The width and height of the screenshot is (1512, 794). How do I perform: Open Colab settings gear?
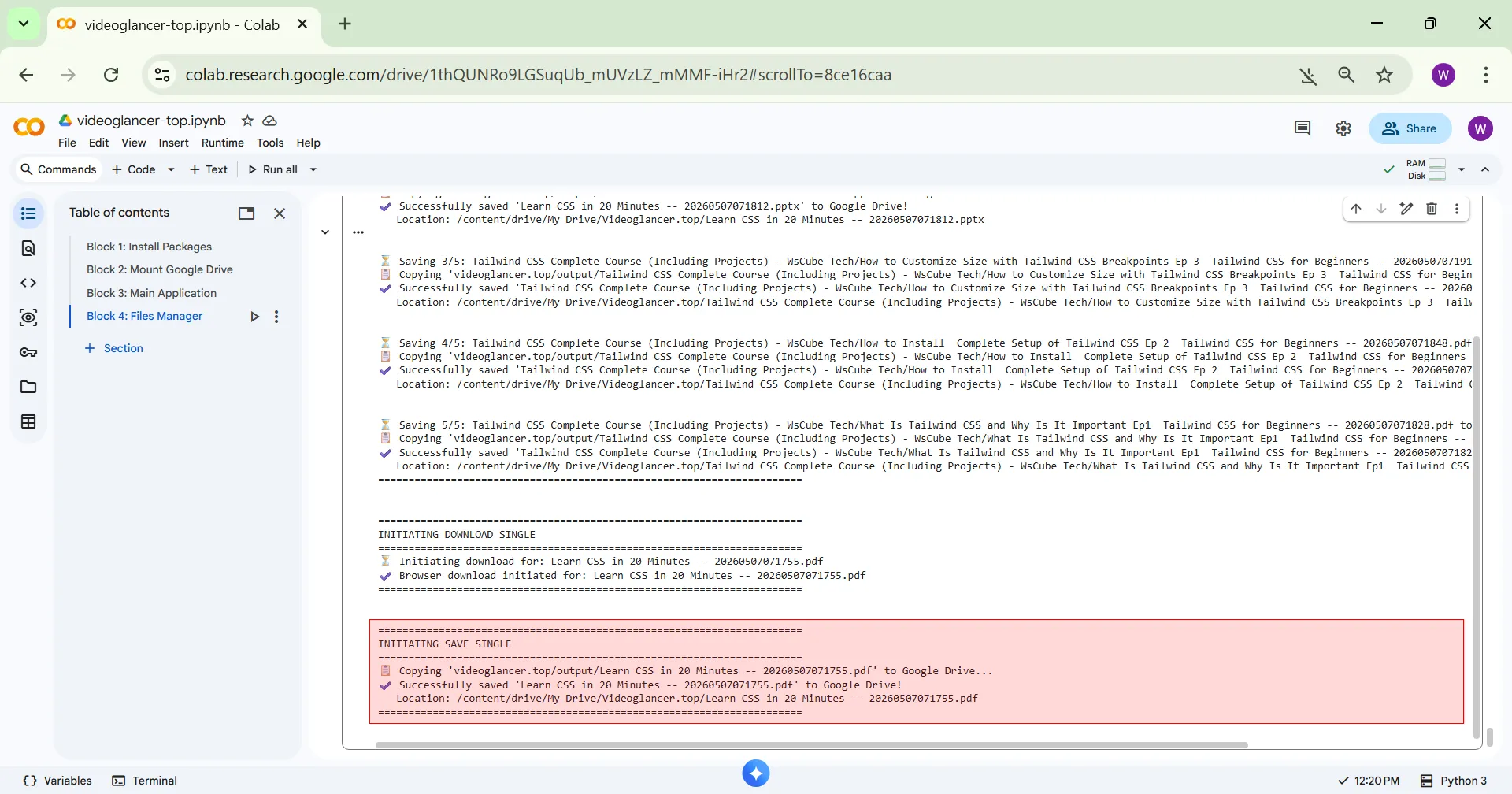pos(1343,128)
